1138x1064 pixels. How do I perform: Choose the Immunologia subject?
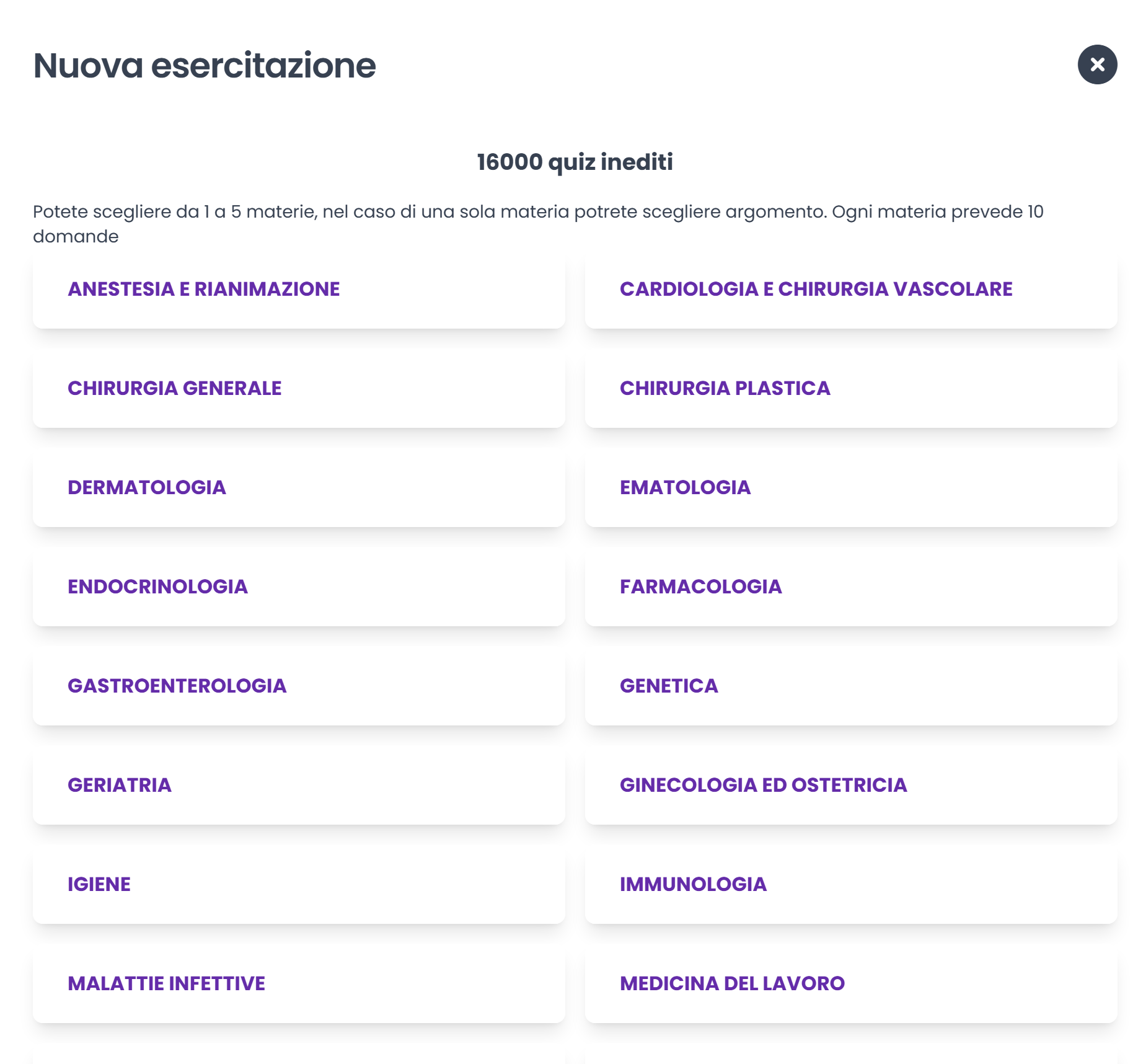click(850, 885)
